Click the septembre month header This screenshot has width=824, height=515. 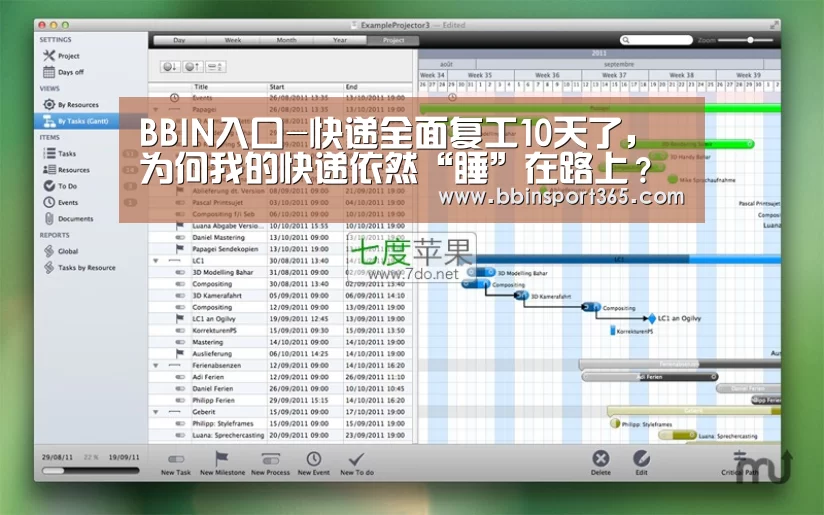(x=619, y=64)
